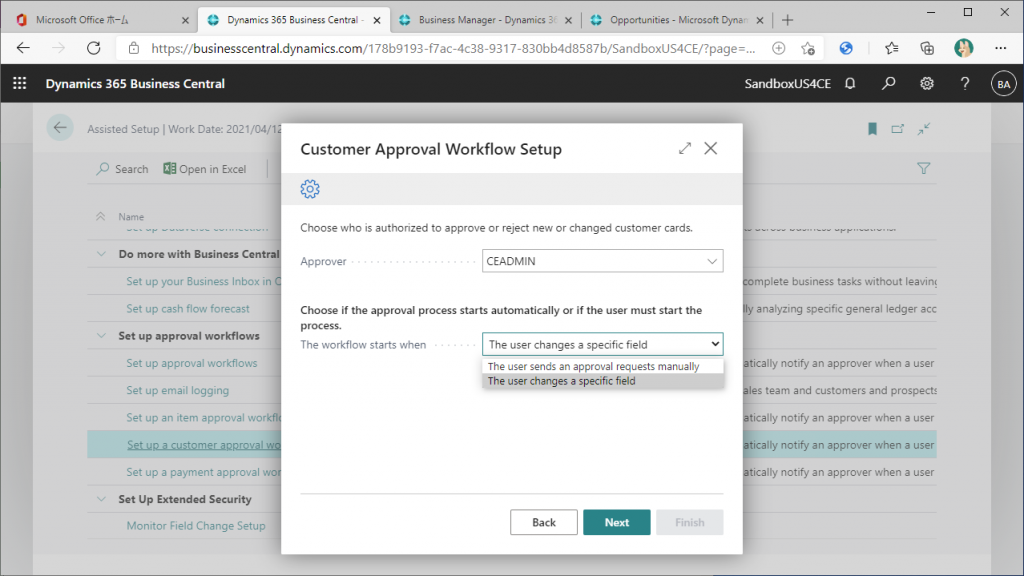1024x576 pixels.
Task: Open the help question mark icon
Action: coord(965,84)
